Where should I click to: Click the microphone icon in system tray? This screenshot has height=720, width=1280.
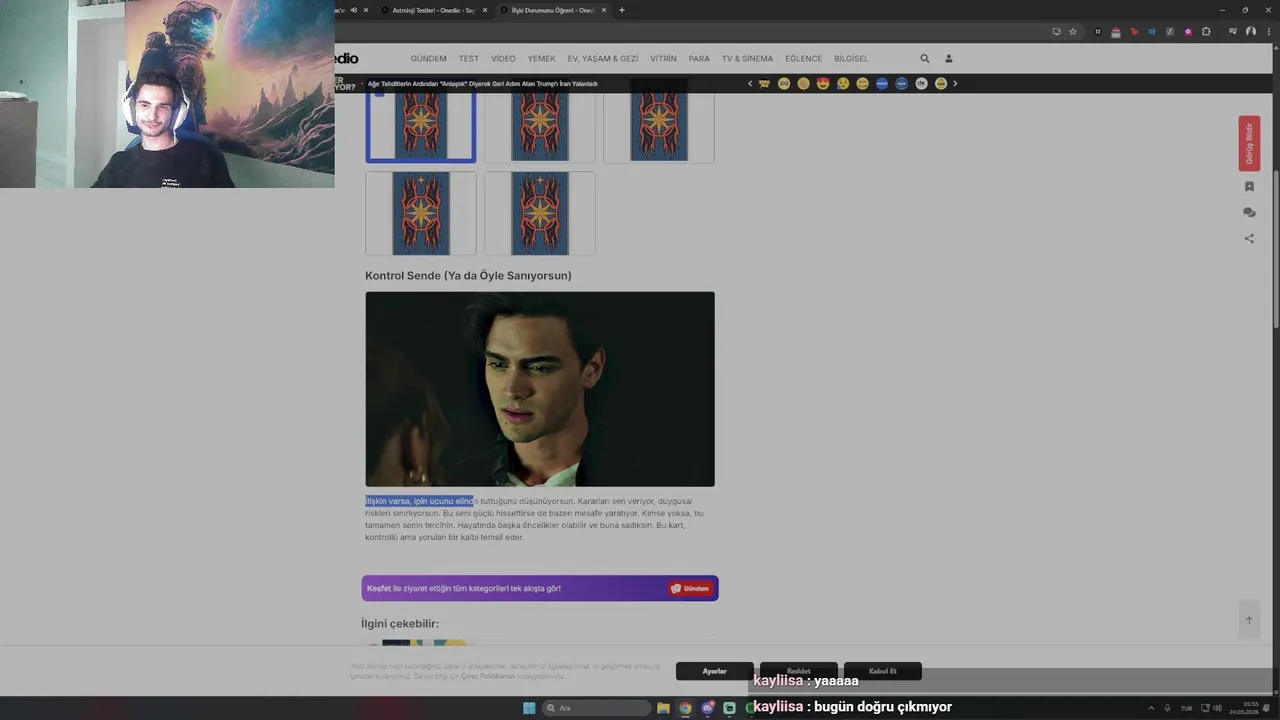1167,708
